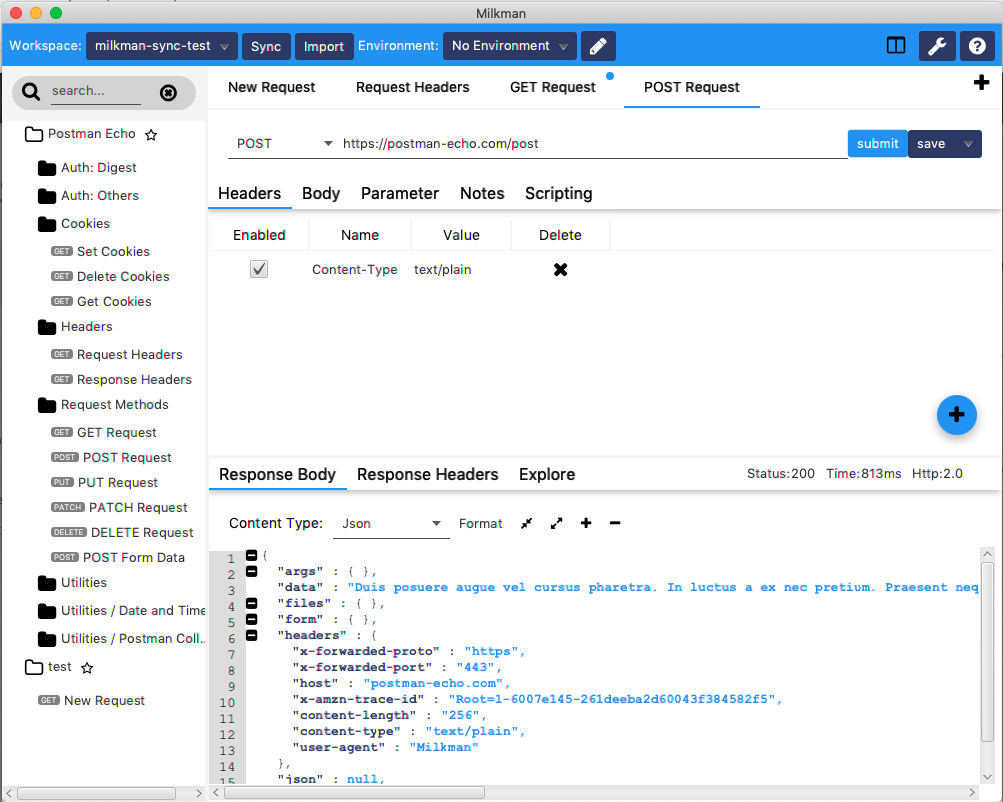Viewport: 1003px width, 802px height.
Task: Collapse the "files" JSON node
Action: point(251,603)
